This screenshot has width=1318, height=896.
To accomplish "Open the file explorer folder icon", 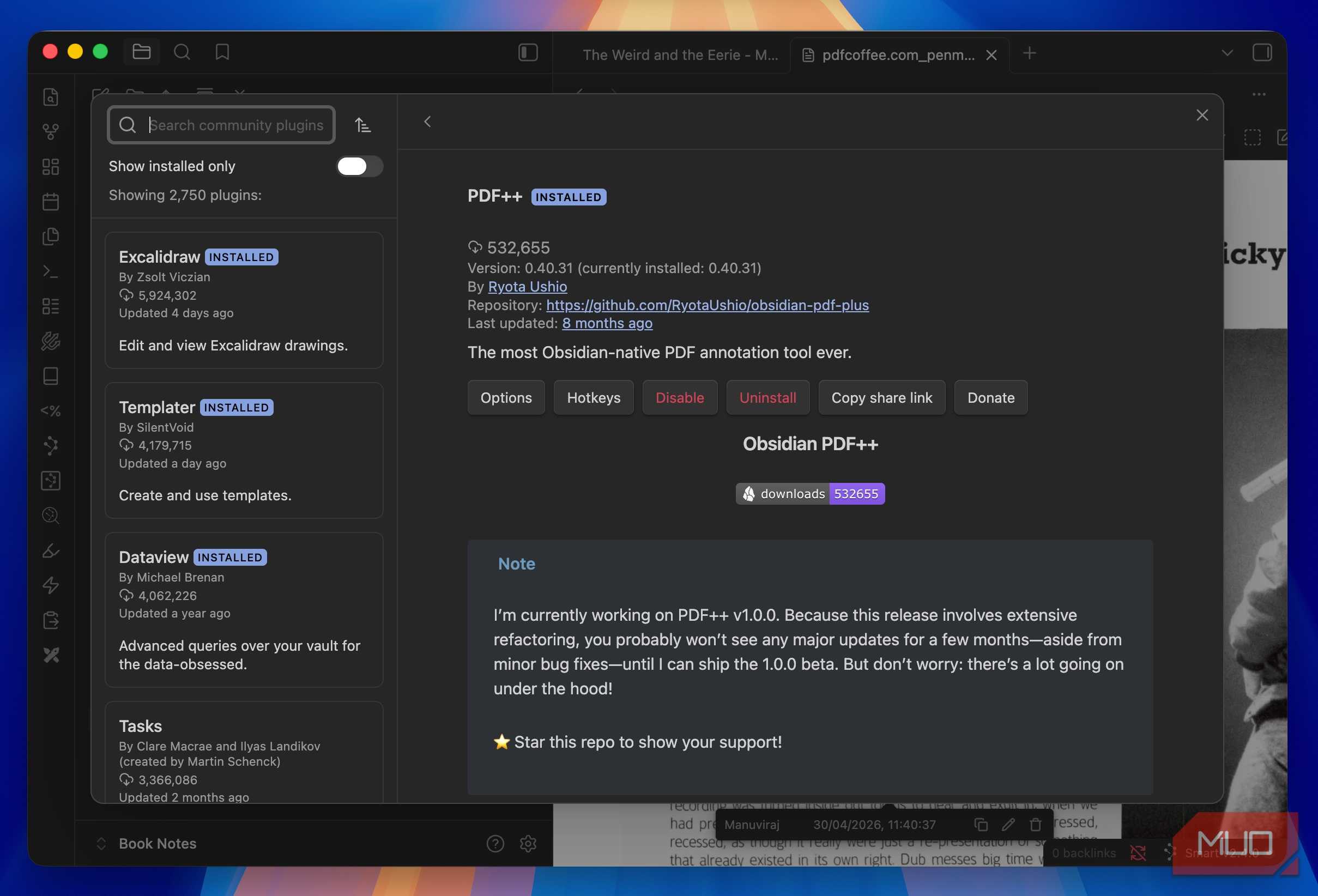I will point(141,52).
